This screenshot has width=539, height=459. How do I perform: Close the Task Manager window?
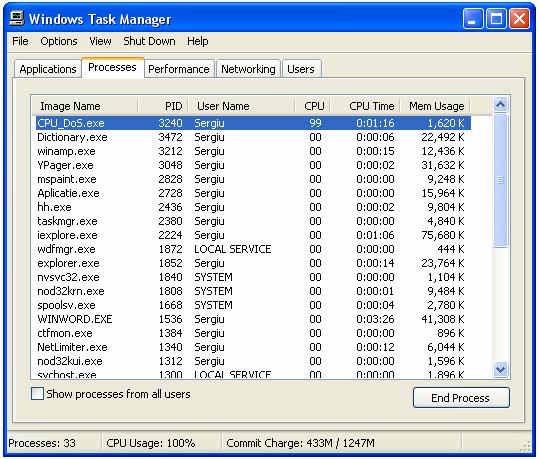[x=519, y=18]
